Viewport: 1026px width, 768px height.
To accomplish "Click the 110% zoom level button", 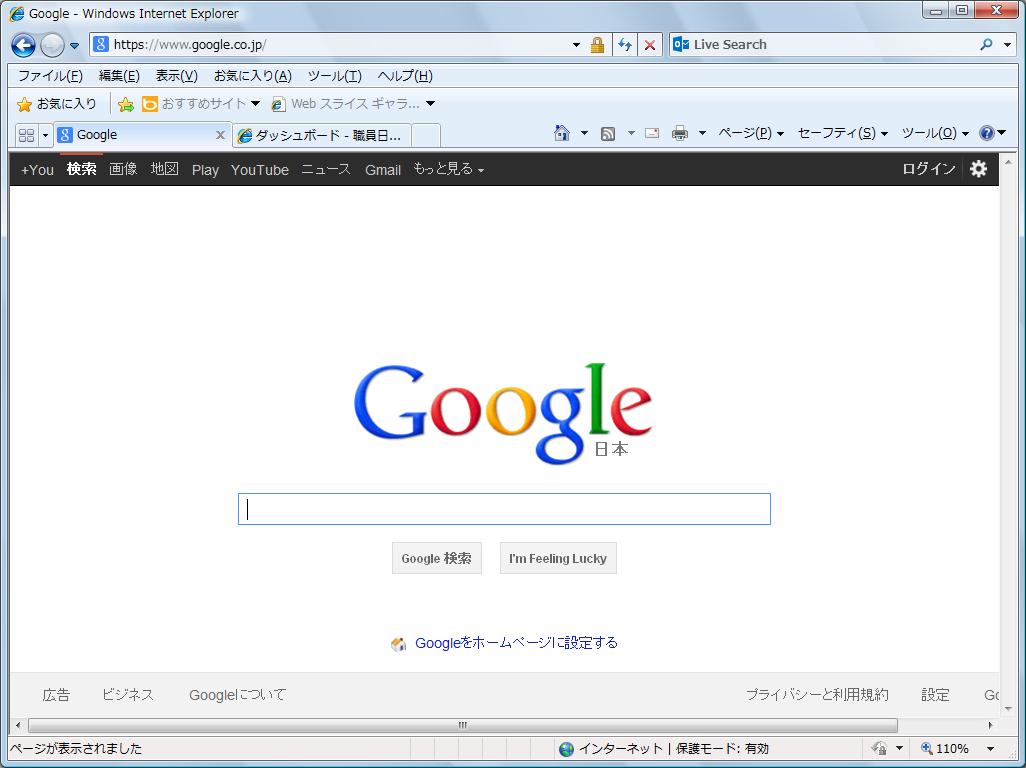I will [944, 748].
